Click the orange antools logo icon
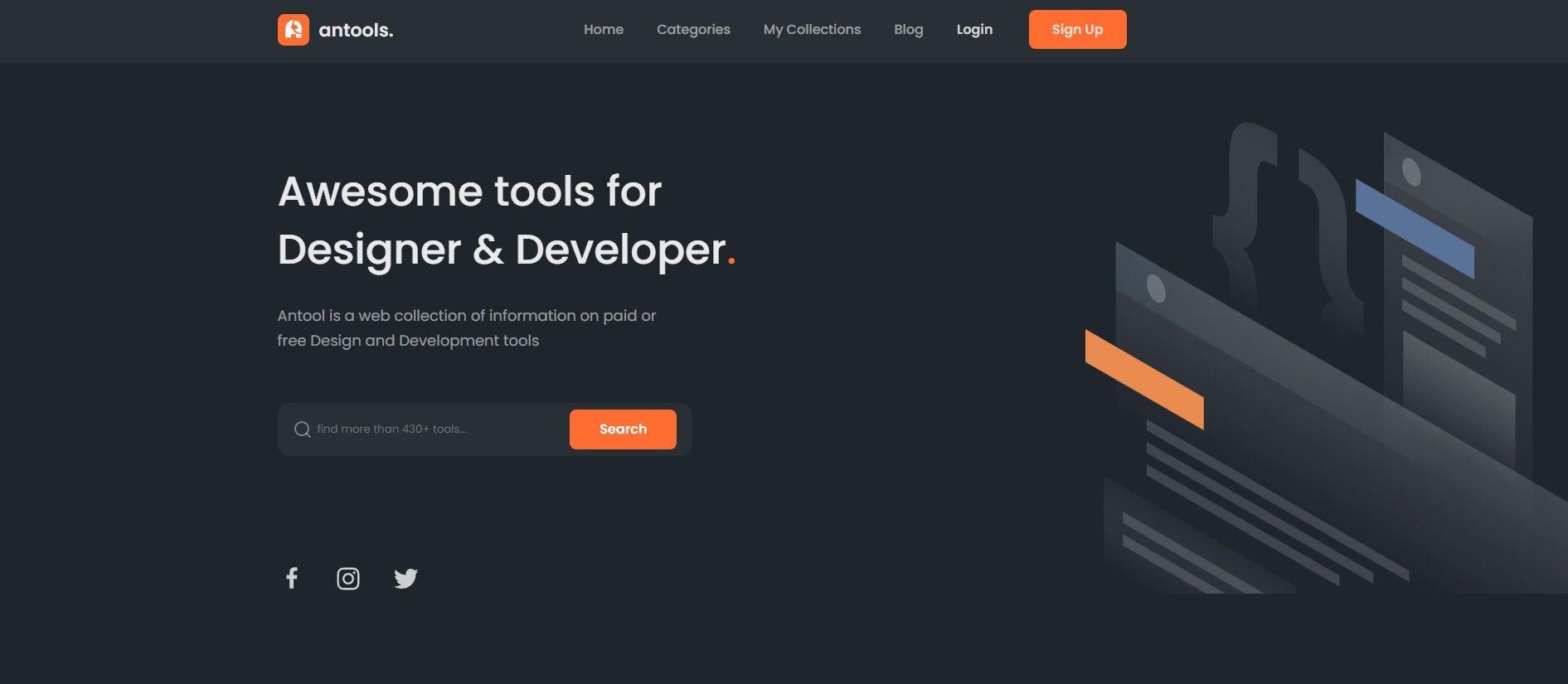1568x684 pixels. (x=293, y=30)
